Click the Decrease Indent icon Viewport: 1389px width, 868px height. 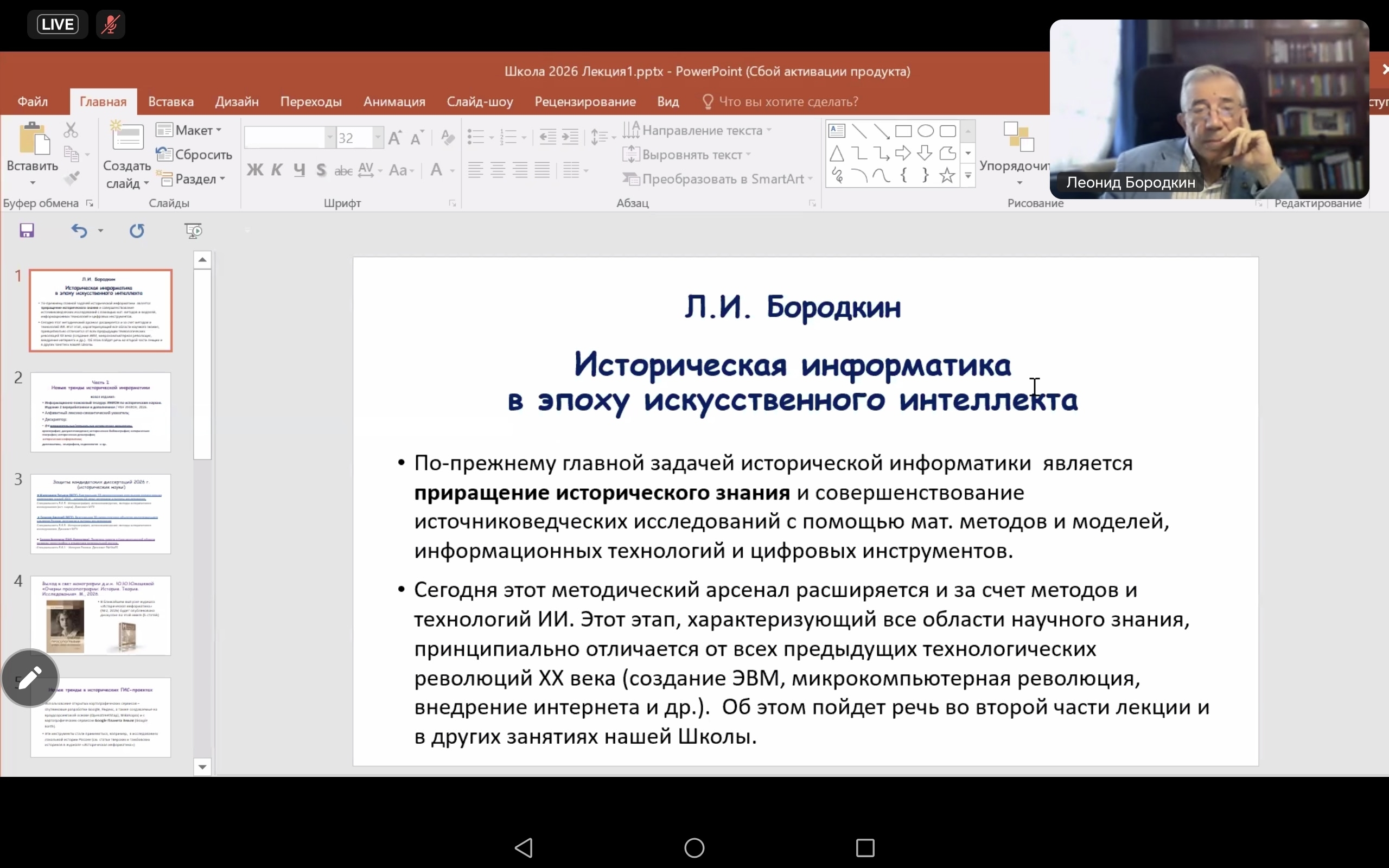point(548,137)
